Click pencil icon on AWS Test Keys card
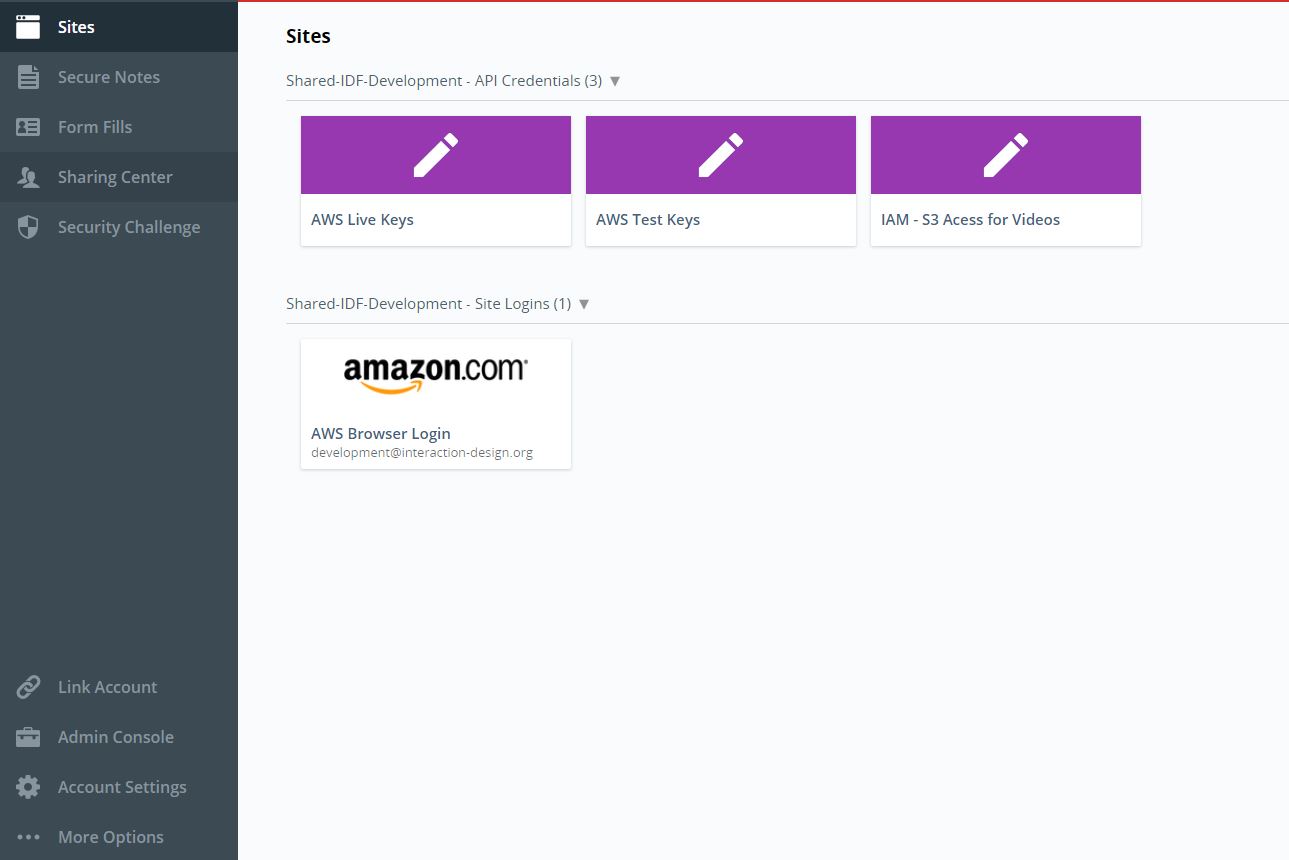Image resolution: width=1289 pixels, height=860 pixels. coord(721,155)
